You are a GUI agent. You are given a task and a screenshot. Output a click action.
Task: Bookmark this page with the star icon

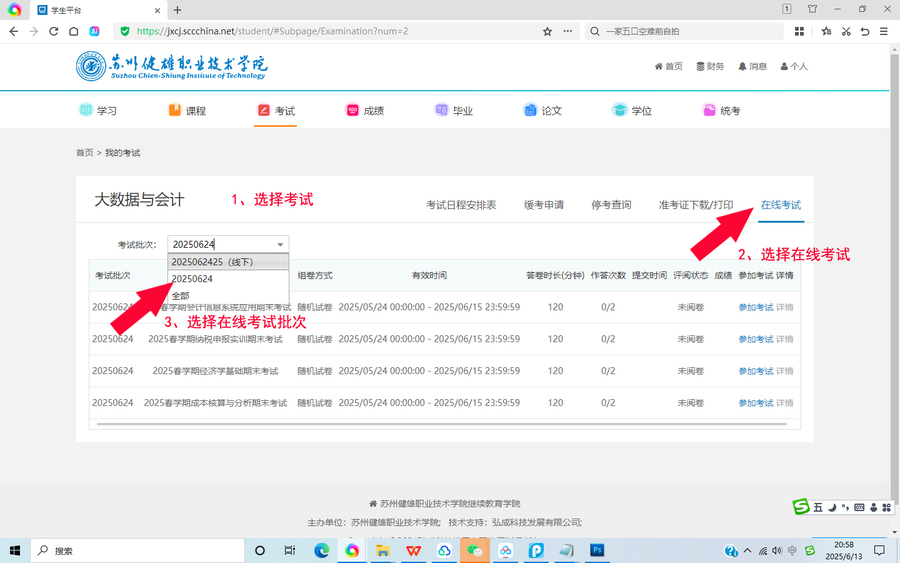click(x=547, y=32)
